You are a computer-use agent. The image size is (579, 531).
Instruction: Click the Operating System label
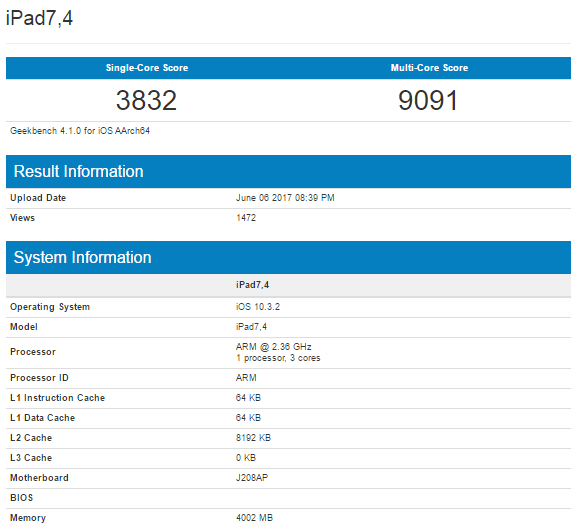(x=50, y=307)
